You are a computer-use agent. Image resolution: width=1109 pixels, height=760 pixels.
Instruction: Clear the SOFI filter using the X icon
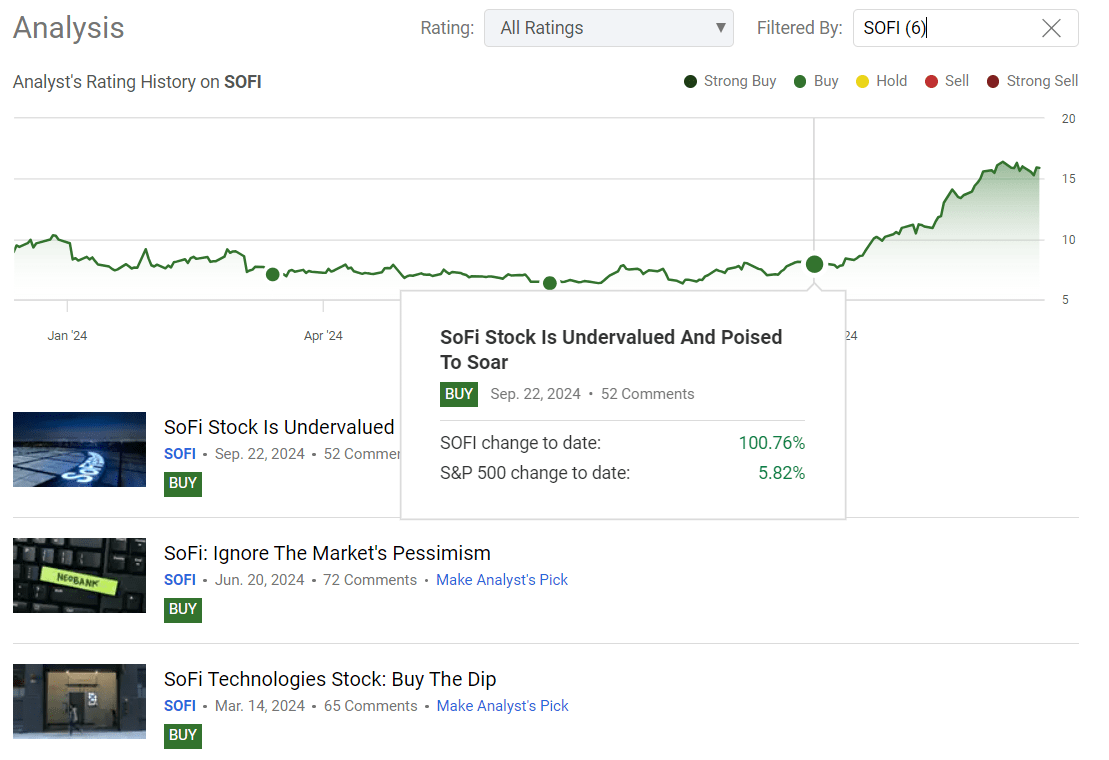[x=1051, y=28]
